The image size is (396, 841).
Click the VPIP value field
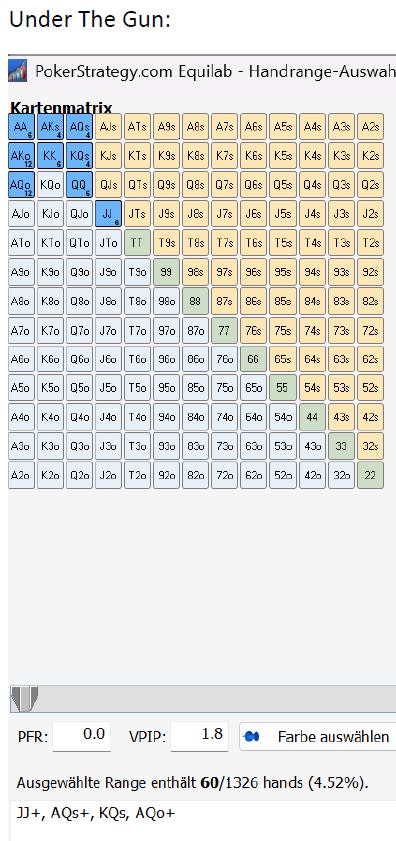click(x=199, y=736)
